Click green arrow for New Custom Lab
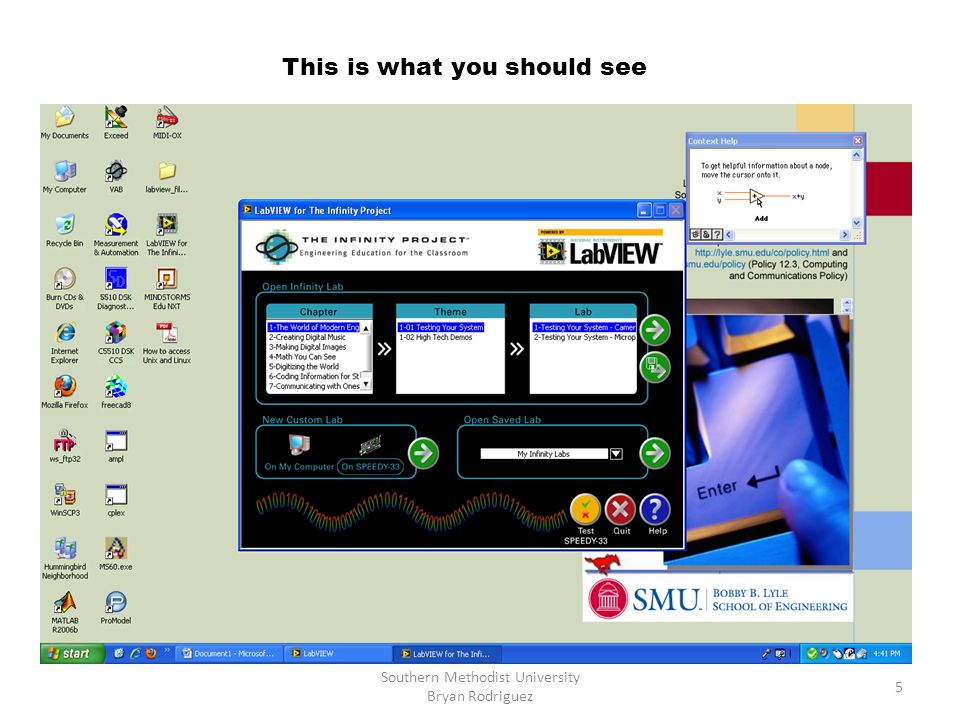960x720 pixels. click(x=424, y=453)
